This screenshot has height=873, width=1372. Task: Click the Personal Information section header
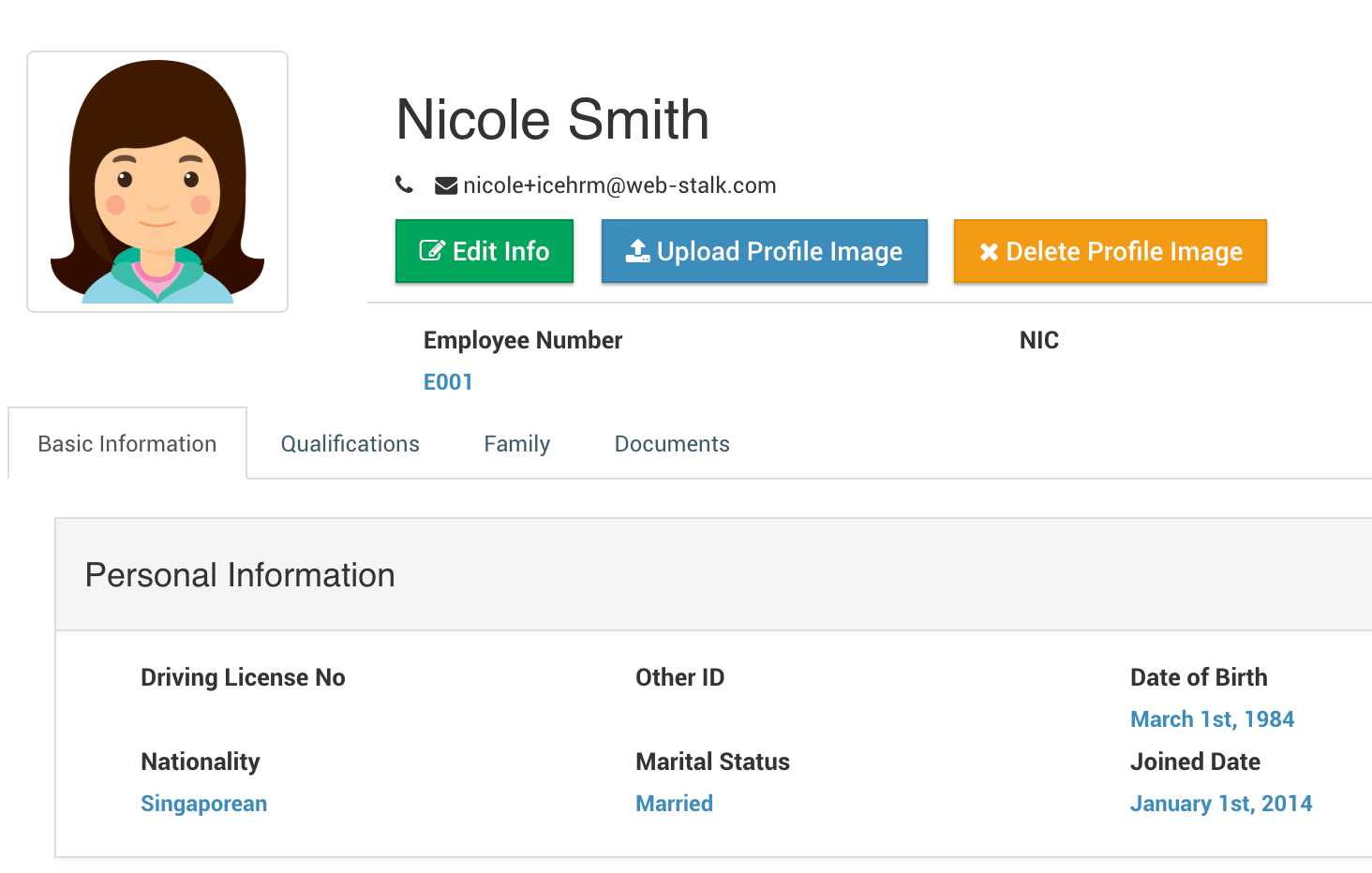coord(239,574)
